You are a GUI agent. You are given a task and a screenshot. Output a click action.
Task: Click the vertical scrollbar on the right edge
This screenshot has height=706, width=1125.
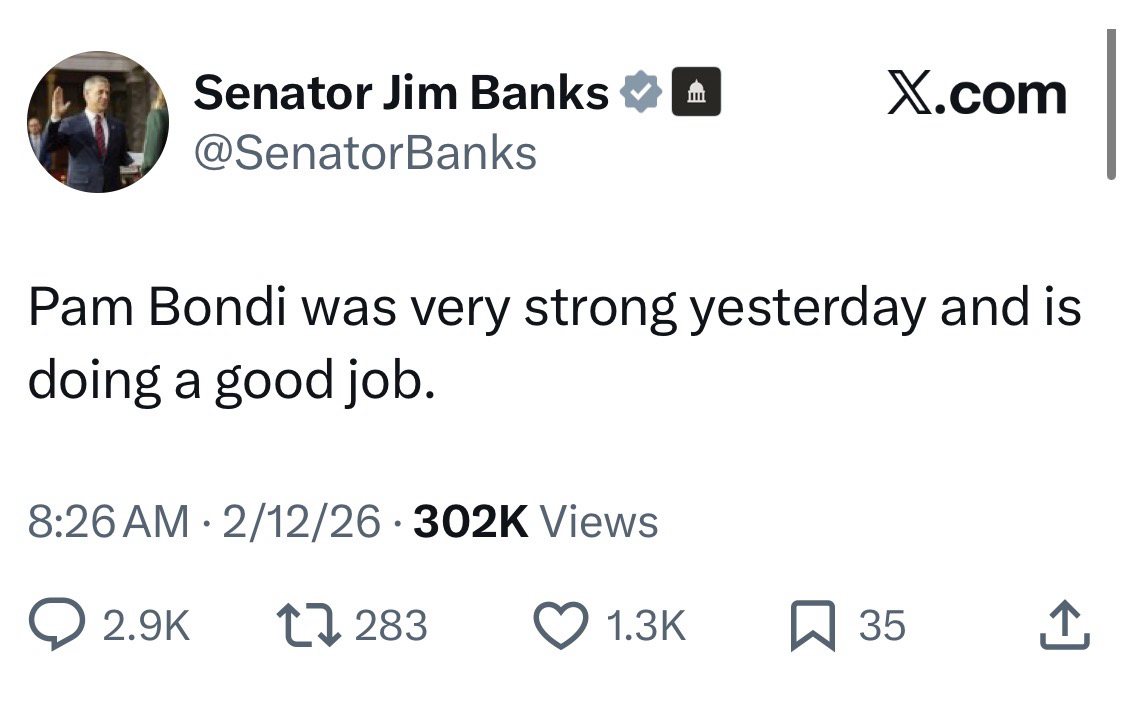(1111, 105)
